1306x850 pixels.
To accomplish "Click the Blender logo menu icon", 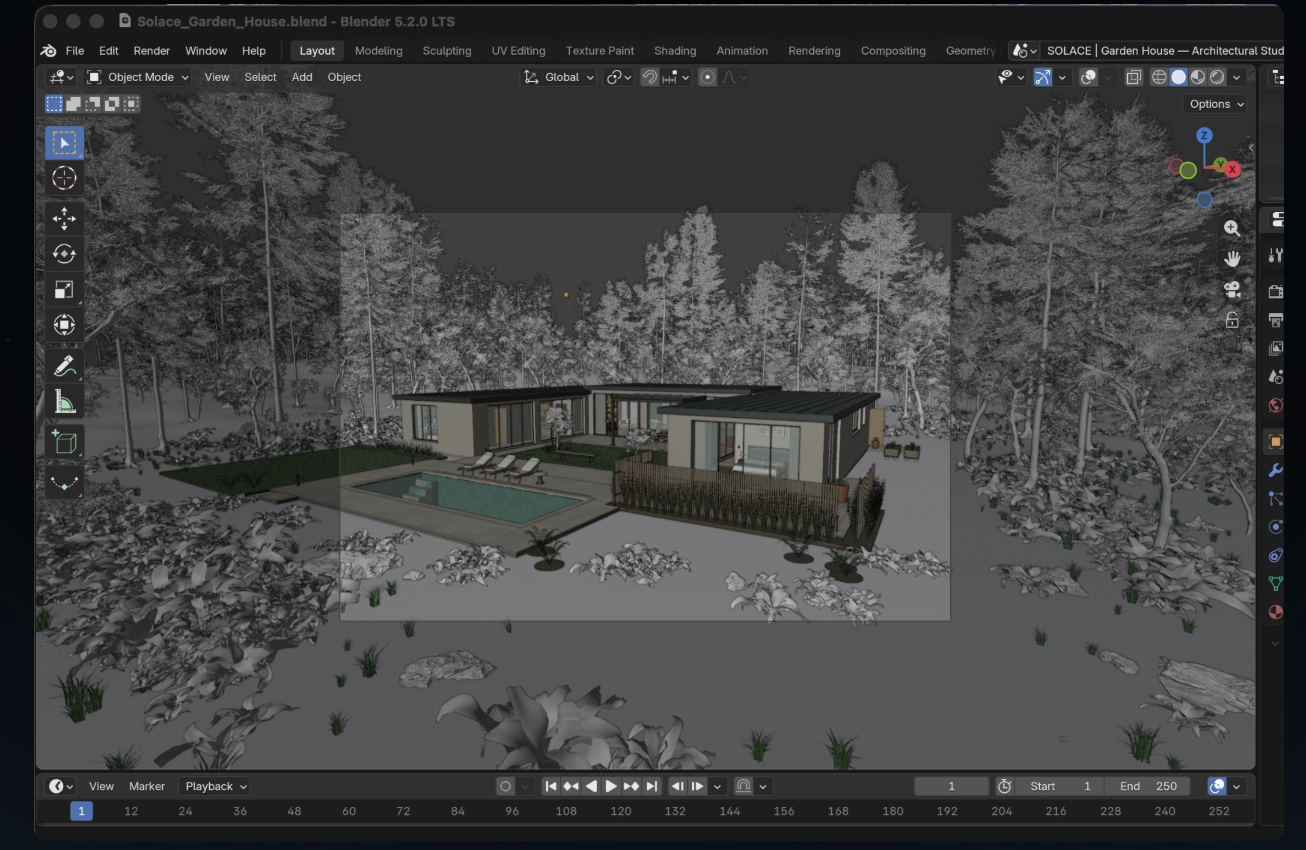I will (48, 51).
